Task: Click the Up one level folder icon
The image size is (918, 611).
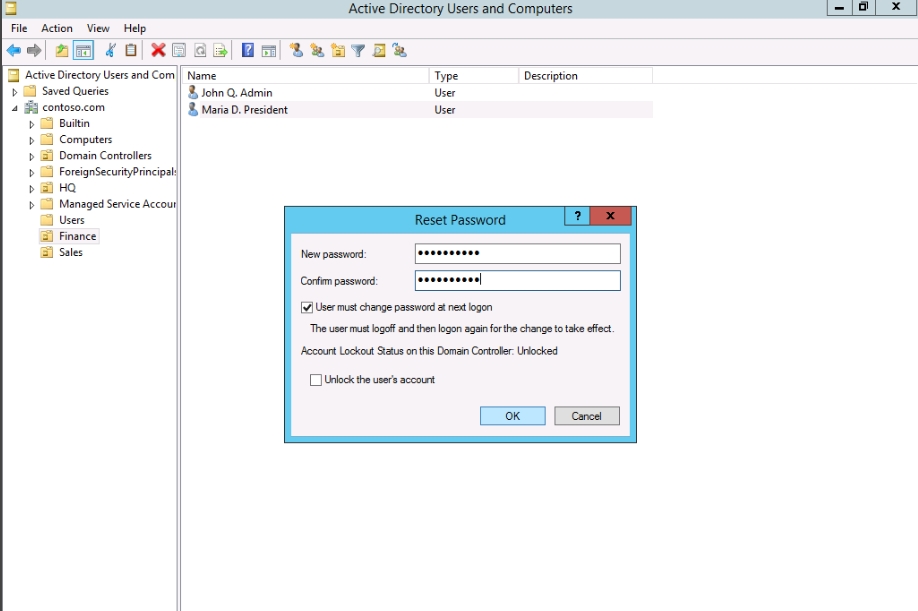Action: pyautogui.click(x=62, y=50)
